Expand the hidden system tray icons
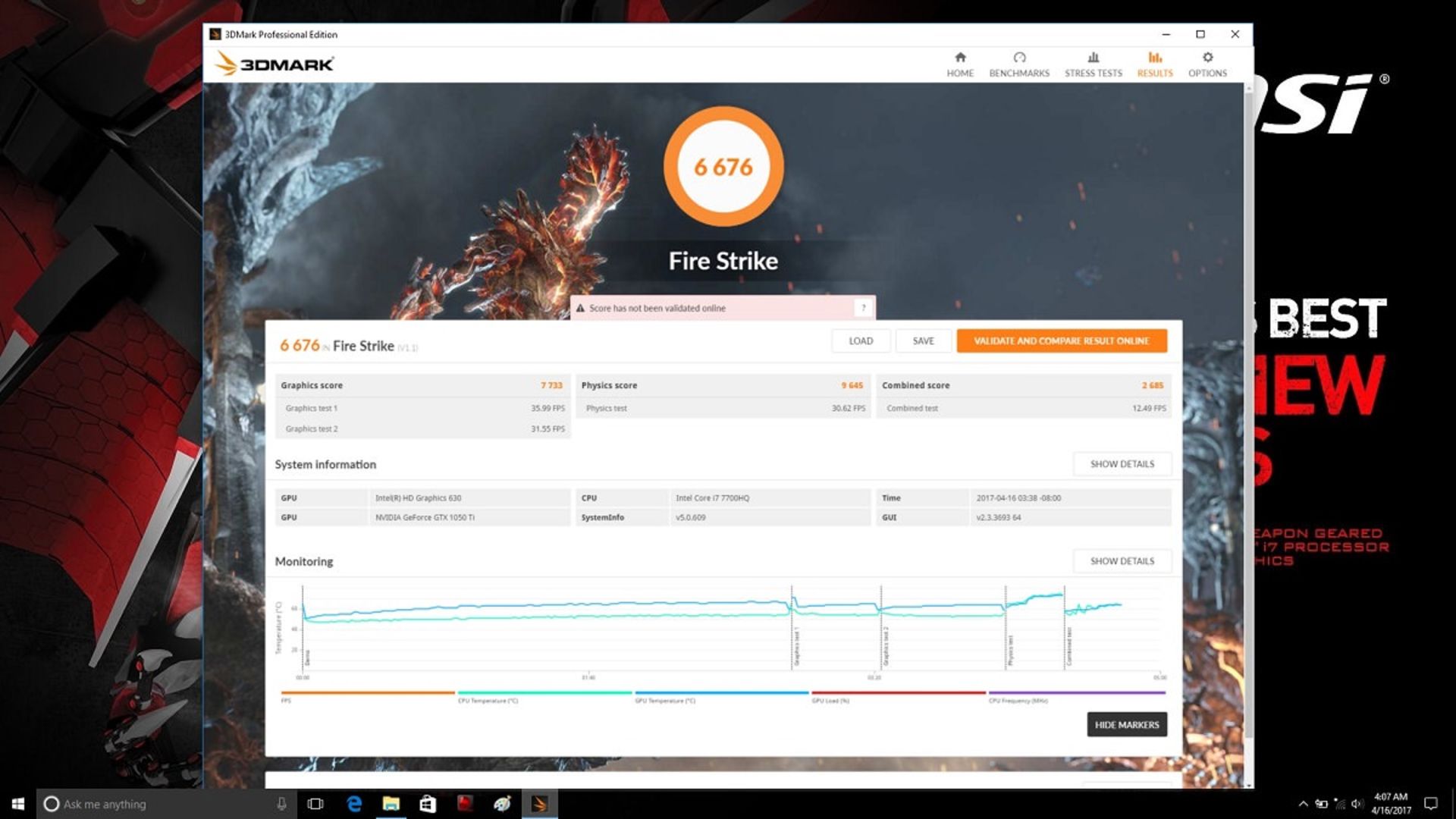The width and height of the screenshot is (1456, 819). [x=1303, y=804]
